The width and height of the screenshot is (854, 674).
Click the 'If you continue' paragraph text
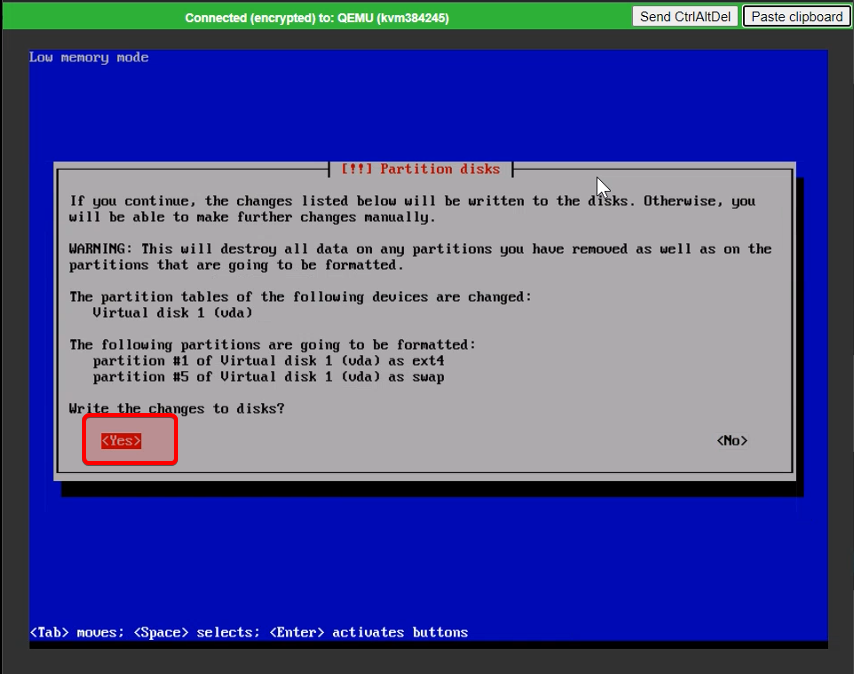412,209
